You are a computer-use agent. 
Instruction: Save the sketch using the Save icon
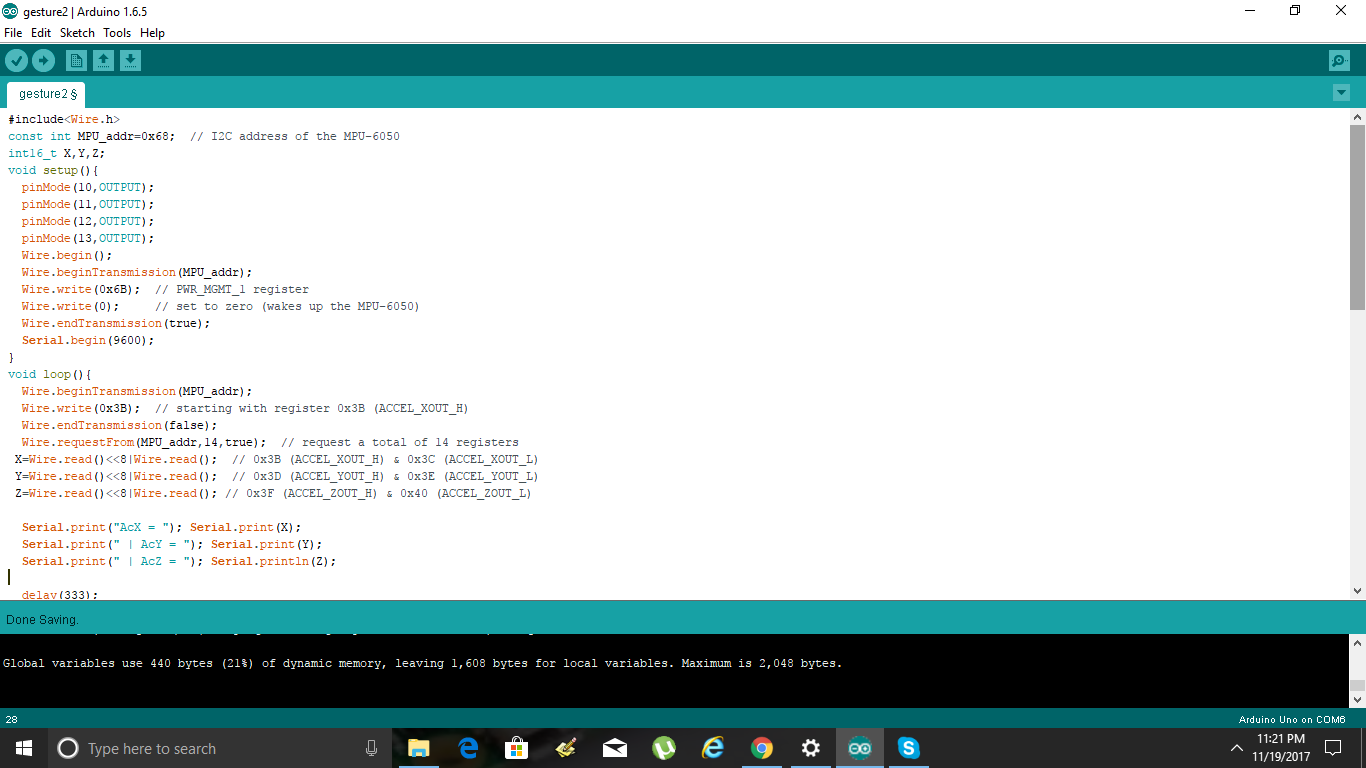[130, 60]
